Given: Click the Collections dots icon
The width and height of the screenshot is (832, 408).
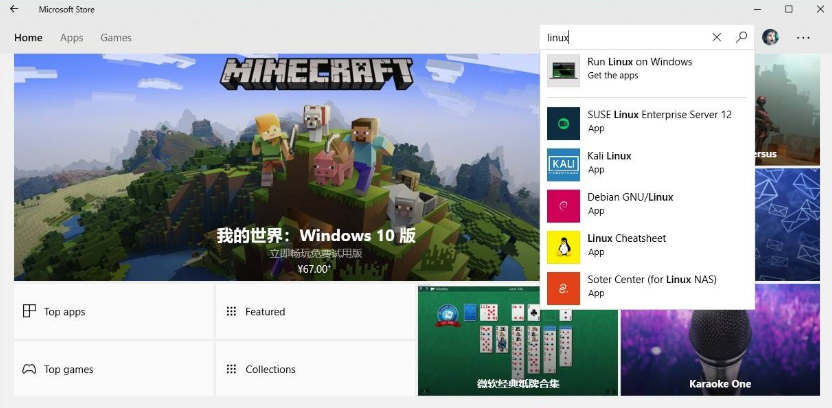Looking at the screenshot, I should (x=231, y=369).
